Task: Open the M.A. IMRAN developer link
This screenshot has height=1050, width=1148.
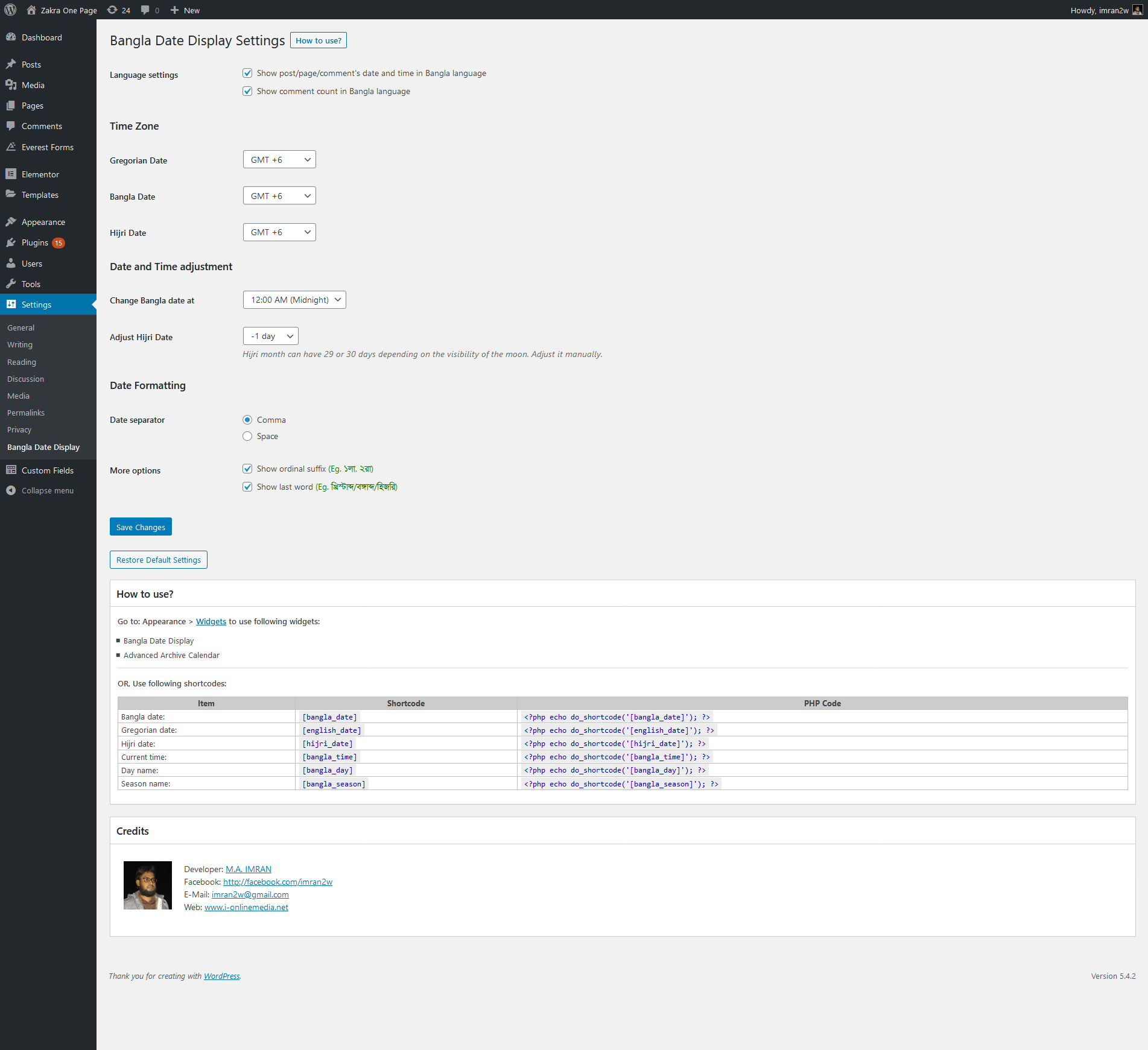Action: tap(249, 869)
